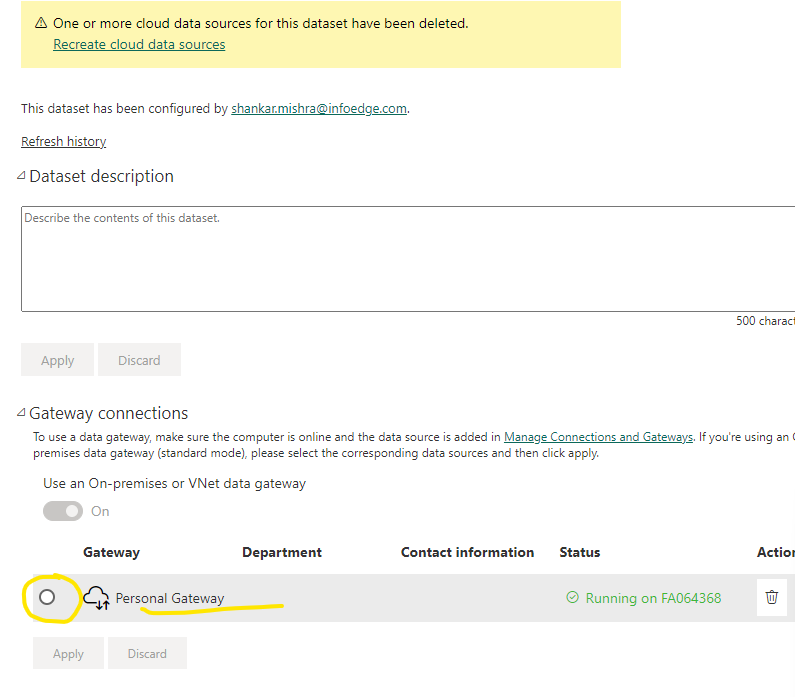Open the Recreate cloud data sources link

tap(139, 45)
